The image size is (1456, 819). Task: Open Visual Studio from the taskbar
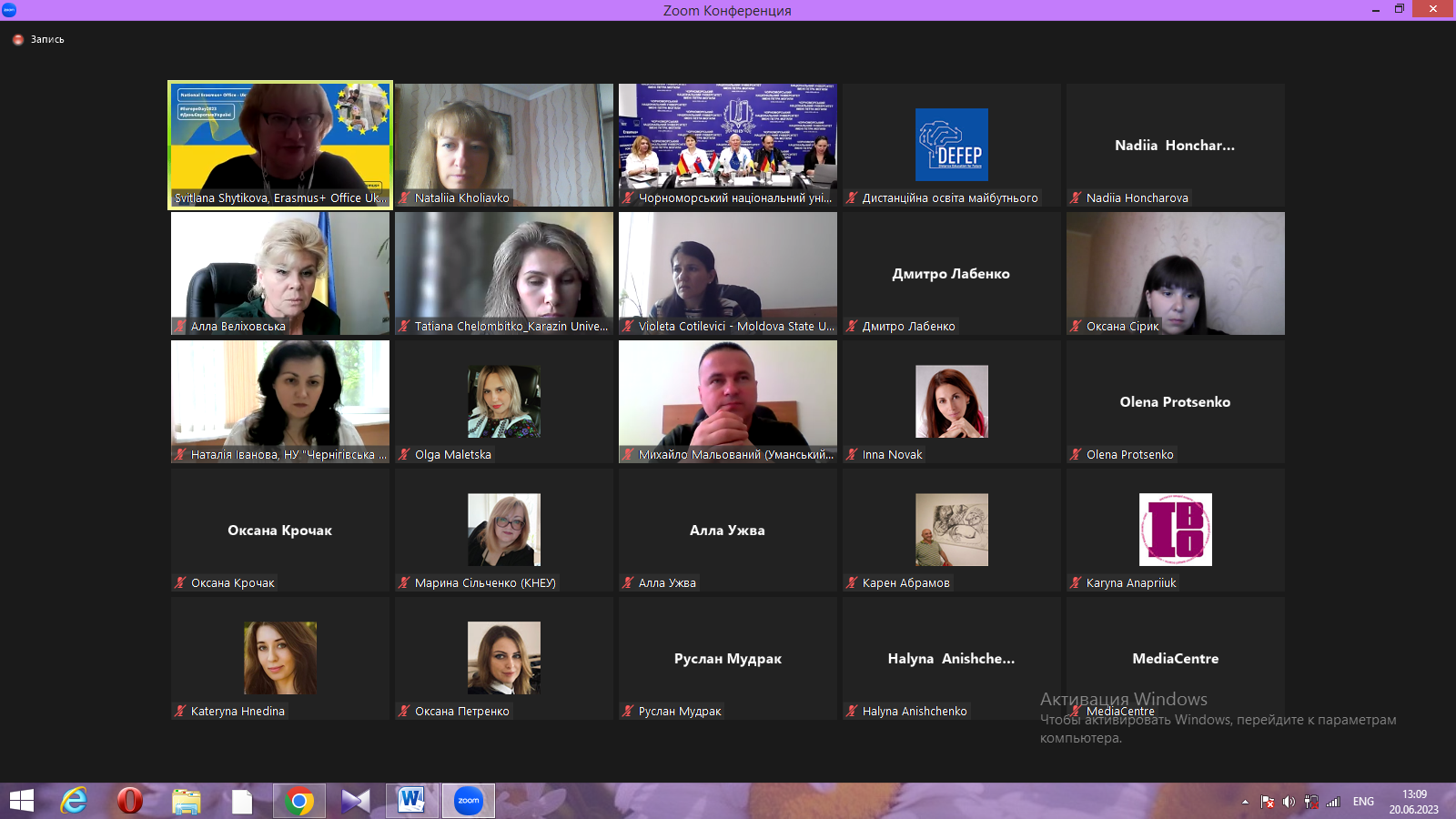click(355, 801)
